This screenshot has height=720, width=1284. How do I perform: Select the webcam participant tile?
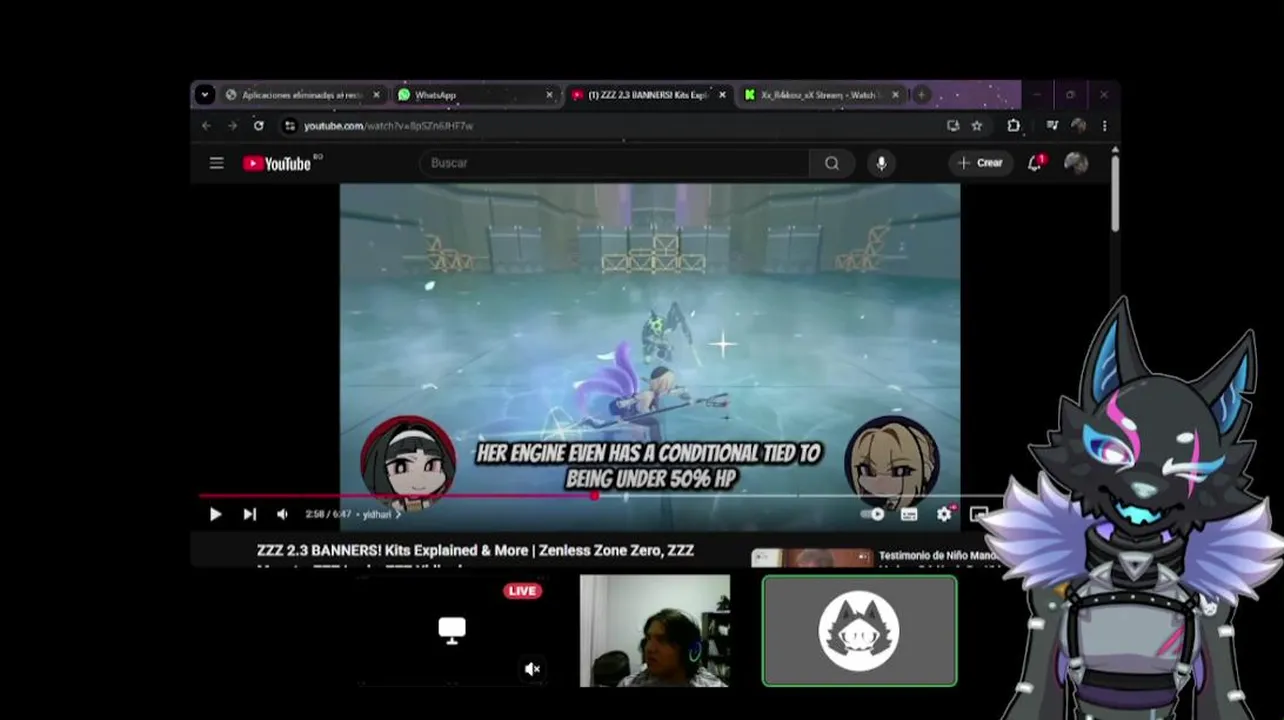pos(655,631)
